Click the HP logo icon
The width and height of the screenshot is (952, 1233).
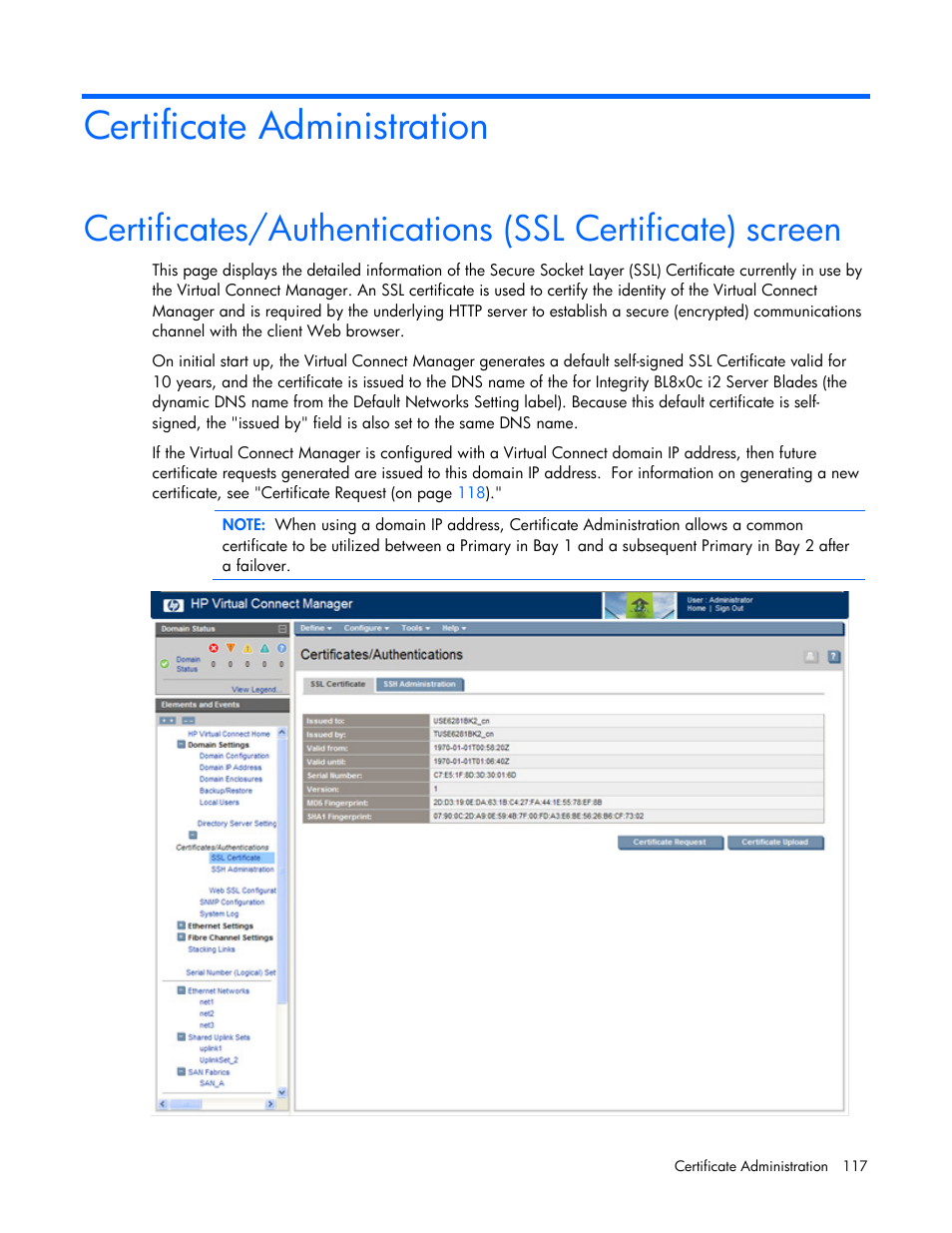point(174,605)
